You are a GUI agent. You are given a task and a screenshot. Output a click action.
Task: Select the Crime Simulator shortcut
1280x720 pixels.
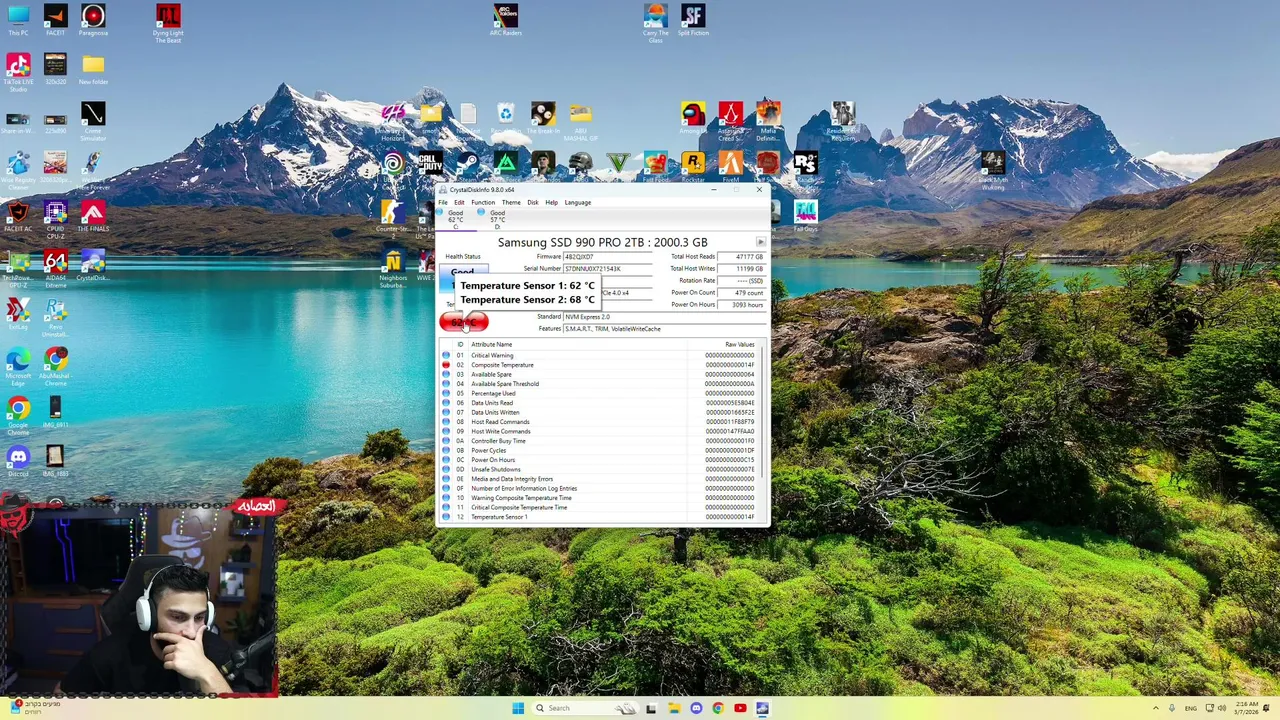[x=93, y=122]
